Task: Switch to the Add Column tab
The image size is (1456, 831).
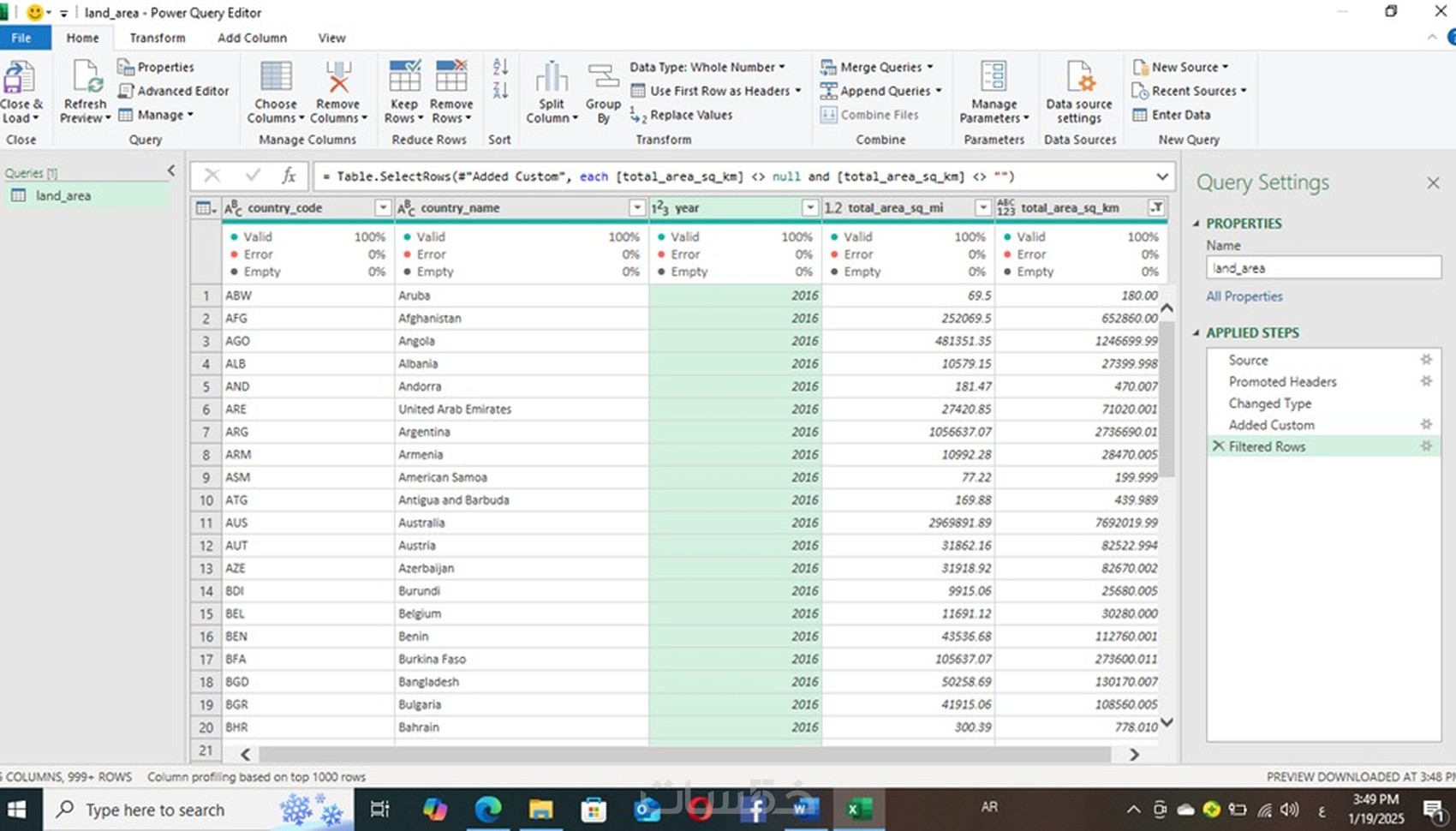Action: (252, 38)
